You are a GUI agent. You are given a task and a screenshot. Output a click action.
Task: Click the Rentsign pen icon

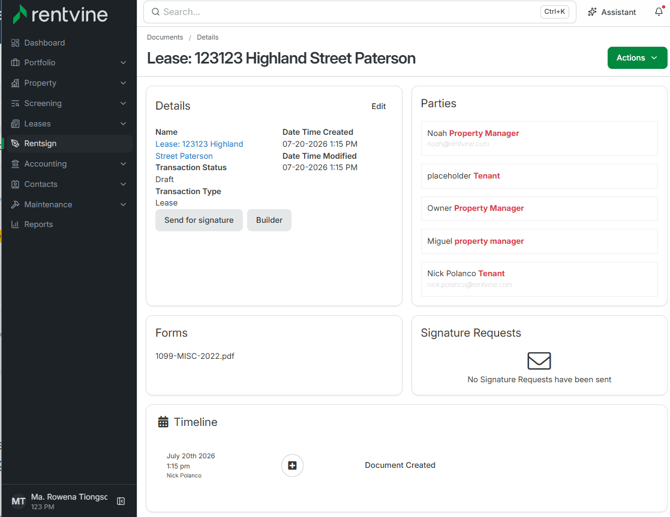pos(15,144)
